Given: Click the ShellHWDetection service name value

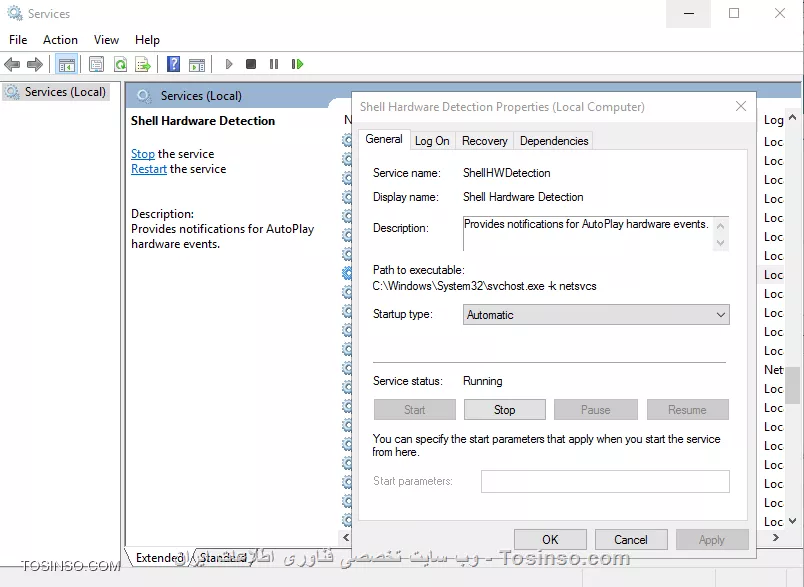Looking at the screenshot, I should tap(507, 173).
